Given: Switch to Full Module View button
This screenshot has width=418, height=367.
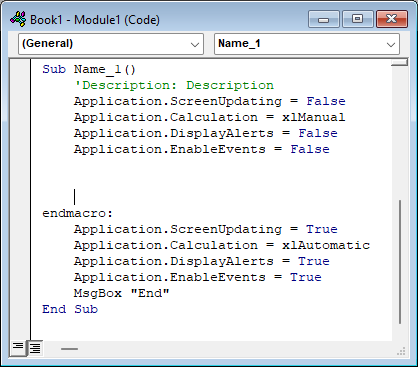Looking at the screenshot, I should point(34,348).
